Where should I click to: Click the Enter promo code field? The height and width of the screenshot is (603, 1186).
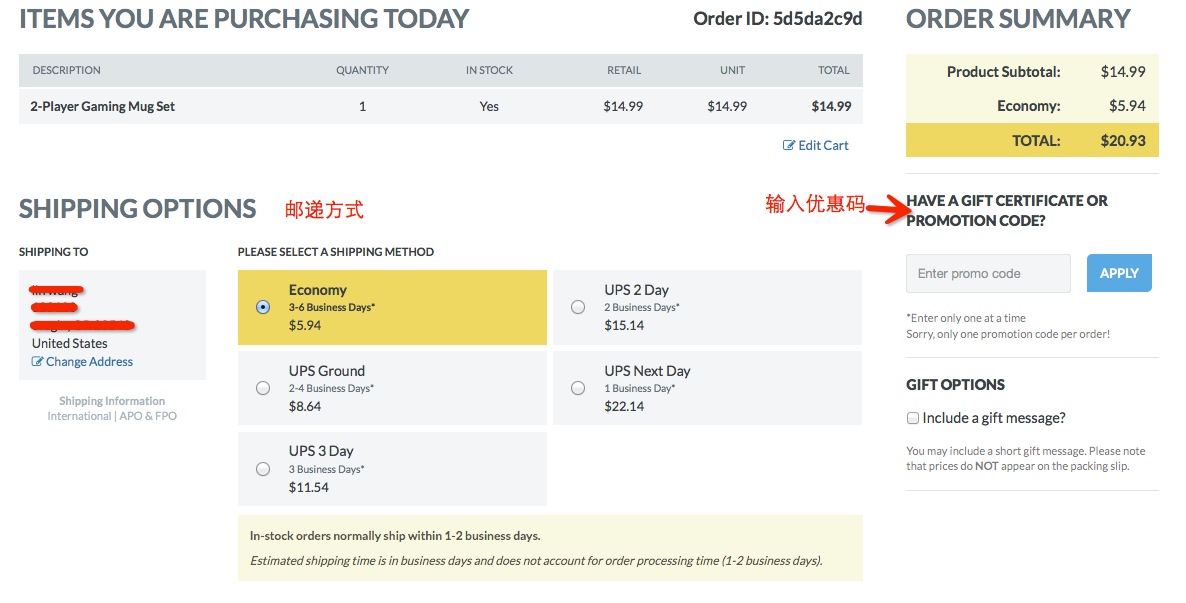(988, 273)
